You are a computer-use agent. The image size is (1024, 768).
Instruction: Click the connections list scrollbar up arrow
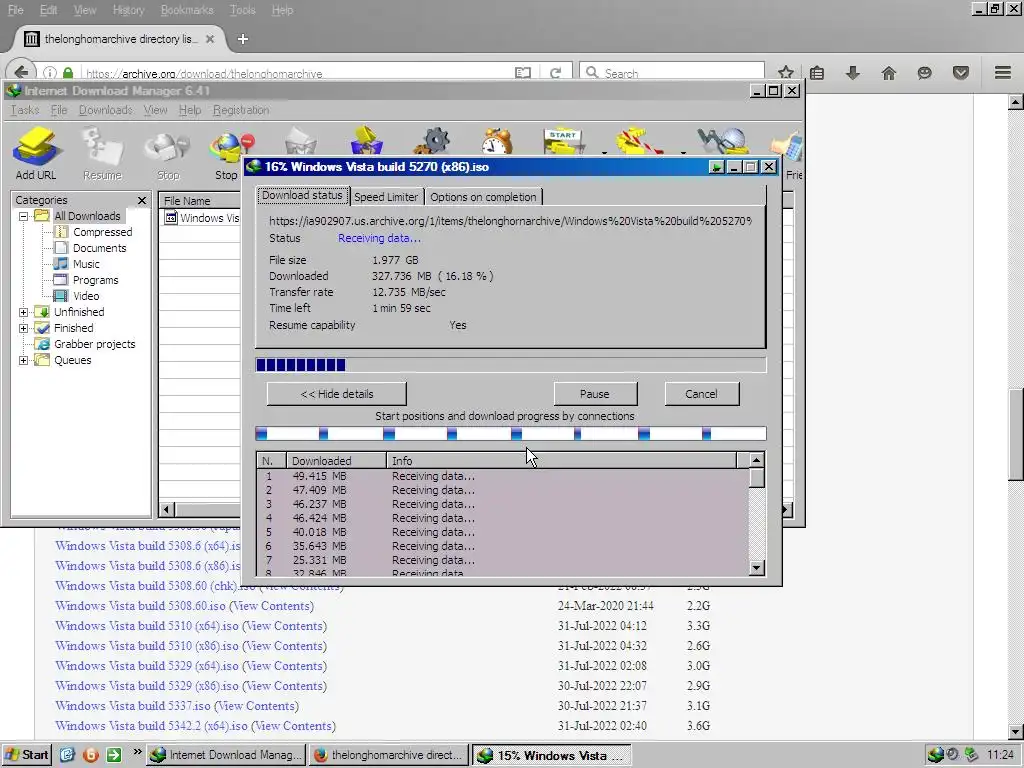click(x=756, y=460)
